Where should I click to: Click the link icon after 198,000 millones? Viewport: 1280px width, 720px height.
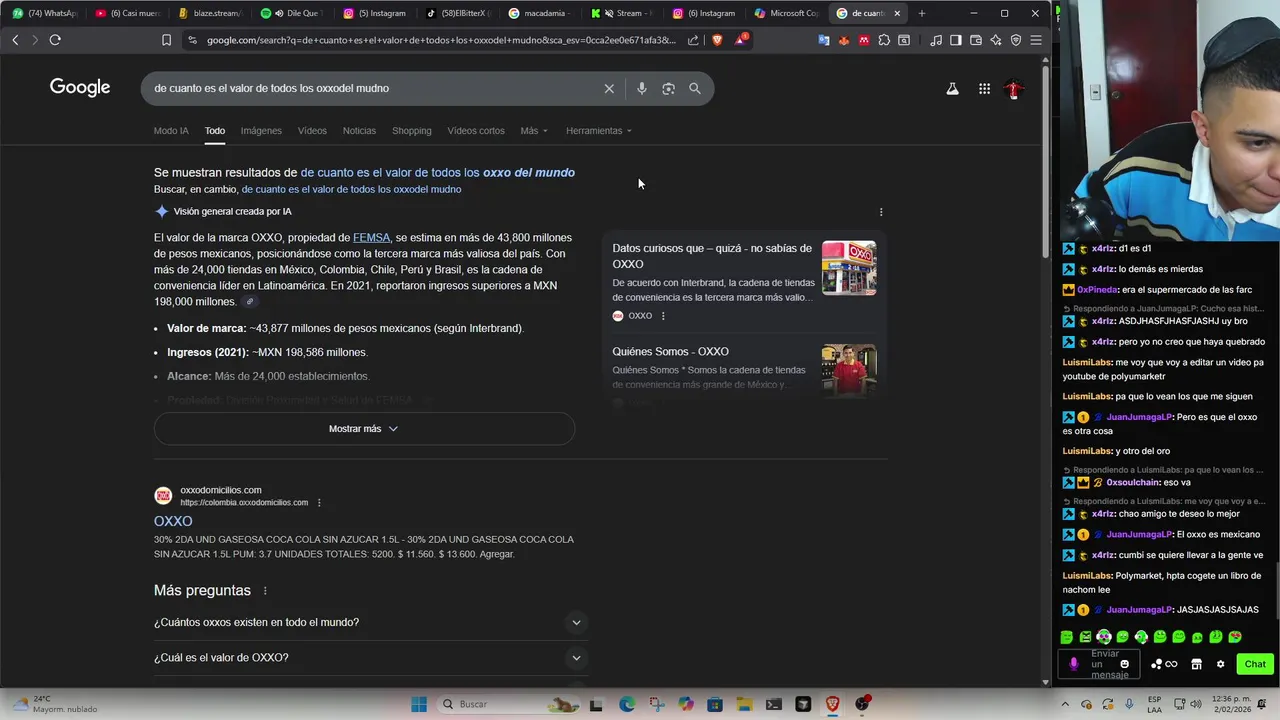[250, 302]
